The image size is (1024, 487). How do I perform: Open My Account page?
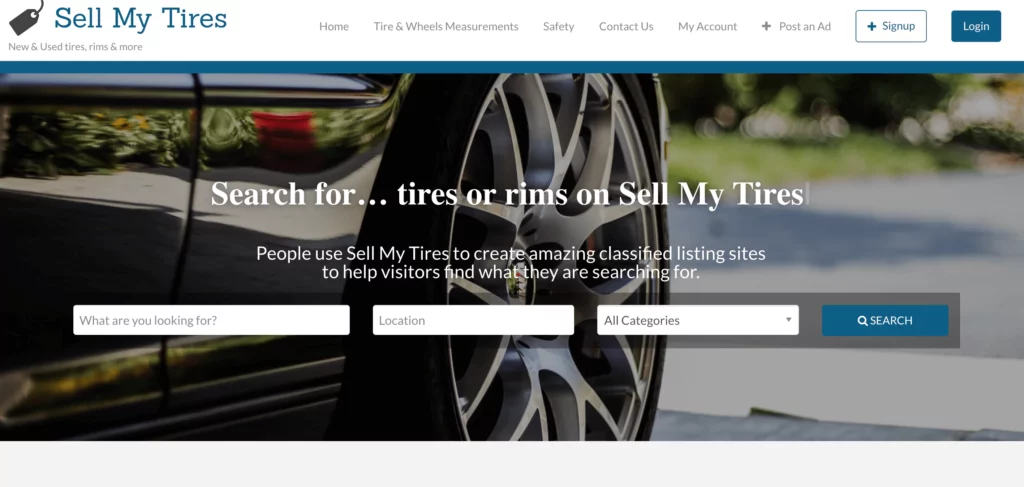pyautogui.click(x=707, y=26)
